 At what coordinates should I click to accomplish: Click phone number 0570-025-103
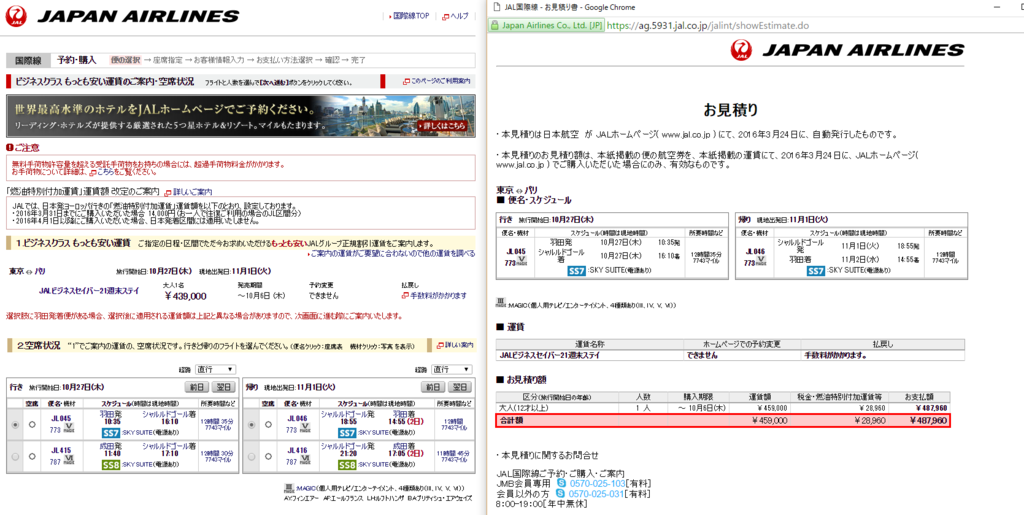pyautogui.click(x=596, y=484)
